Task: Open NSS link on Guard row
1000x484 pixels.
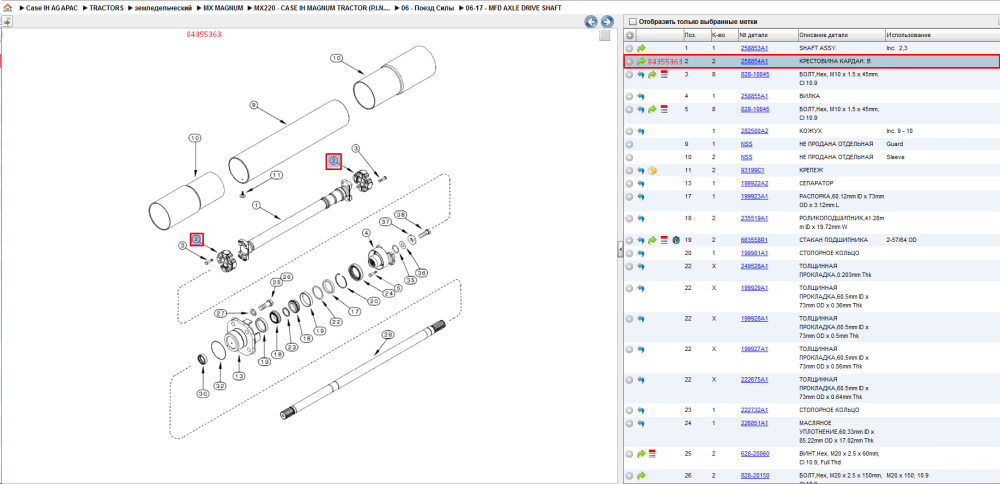Action: click(746, 144)
